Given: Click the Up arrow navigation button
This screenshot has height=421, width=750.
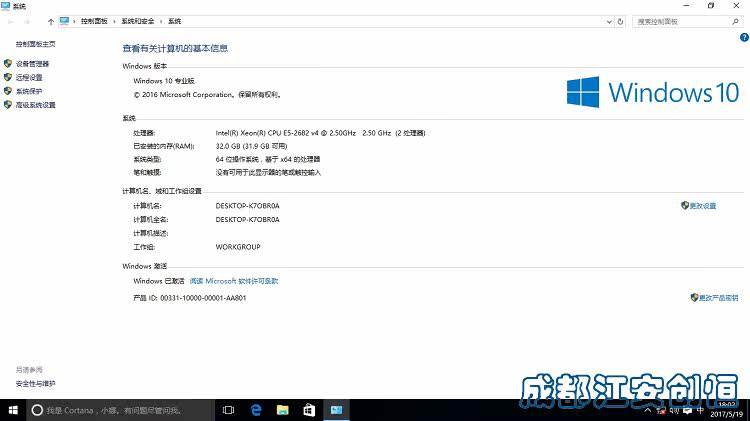Looking at the screenshot, I should click(x=51, y=22).
